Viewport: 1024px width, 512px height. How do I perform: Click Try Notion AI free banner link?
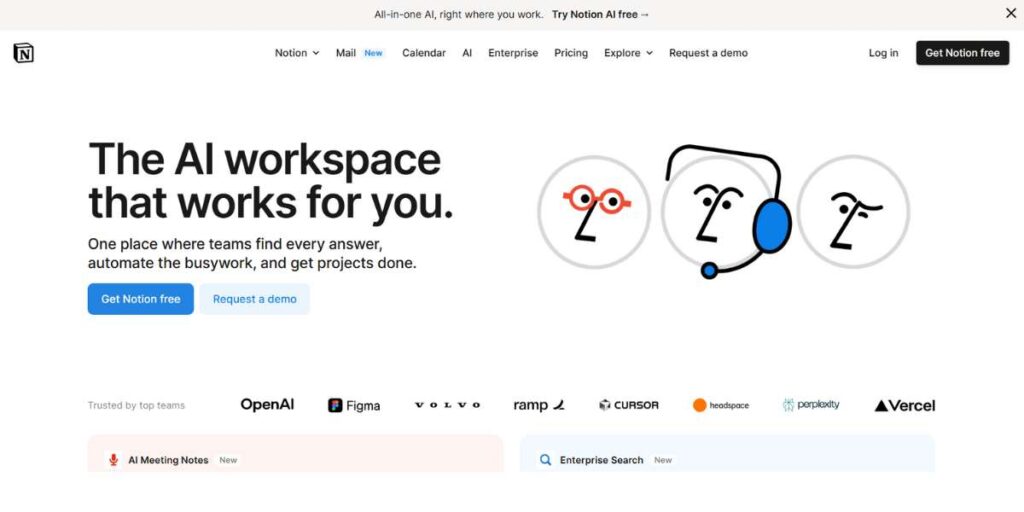600,14
